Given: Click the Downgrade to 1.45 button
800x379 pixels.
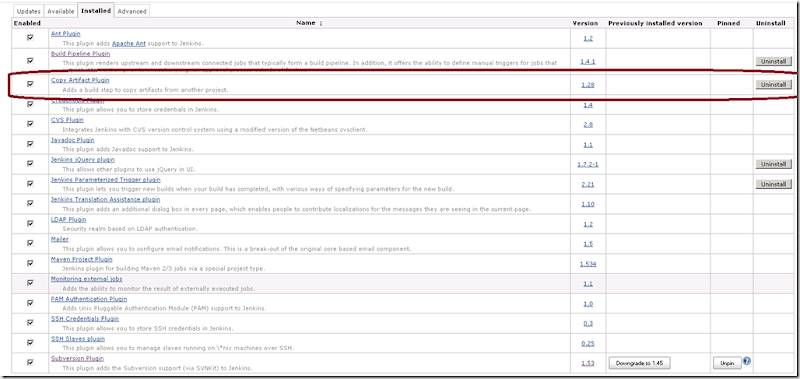Looking at the screenshot, I should (x=639, y=363).
